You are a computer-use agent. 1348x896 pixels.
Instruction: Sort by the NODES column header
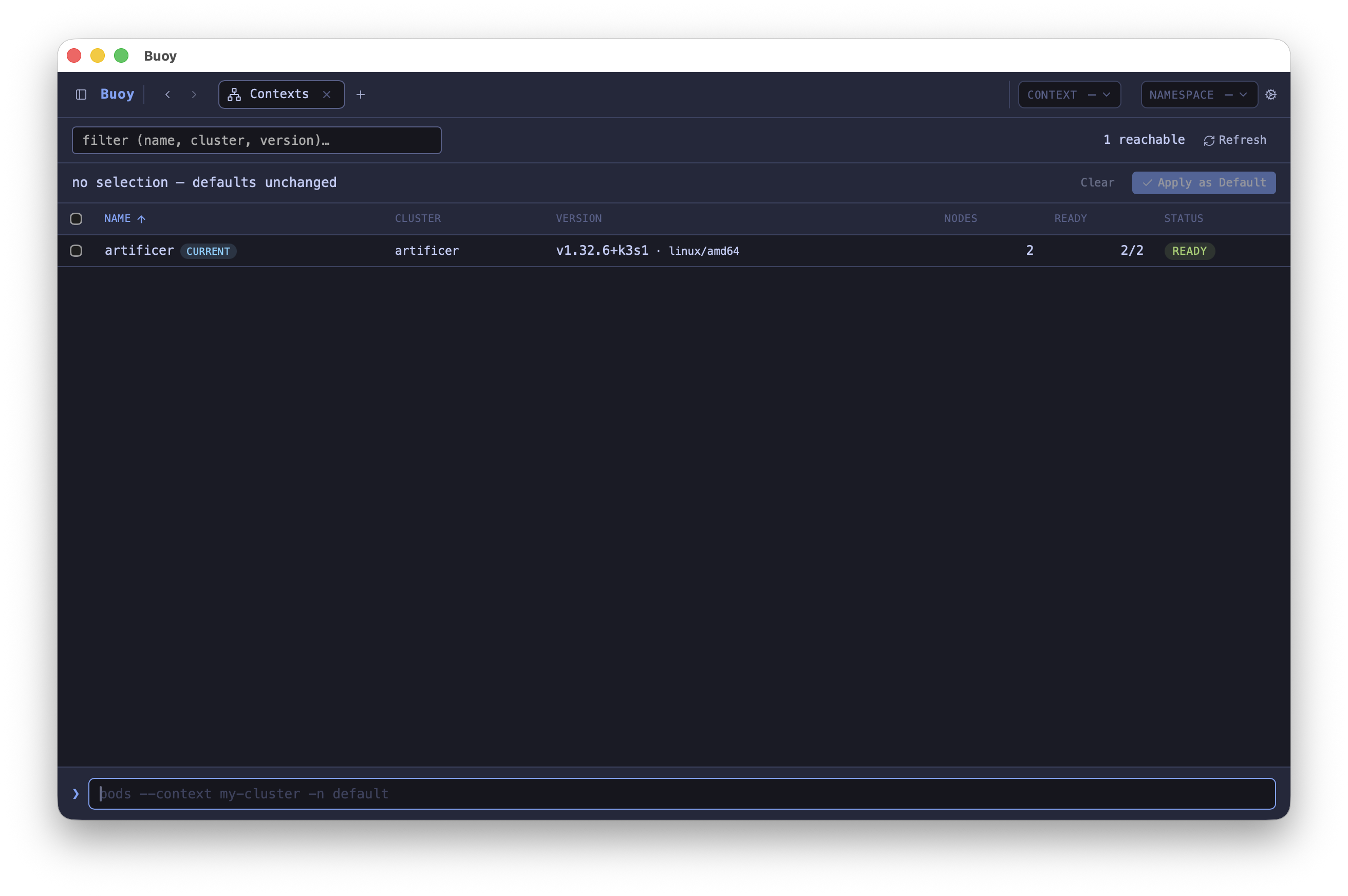pyautogui.click(x=960, y=218)
